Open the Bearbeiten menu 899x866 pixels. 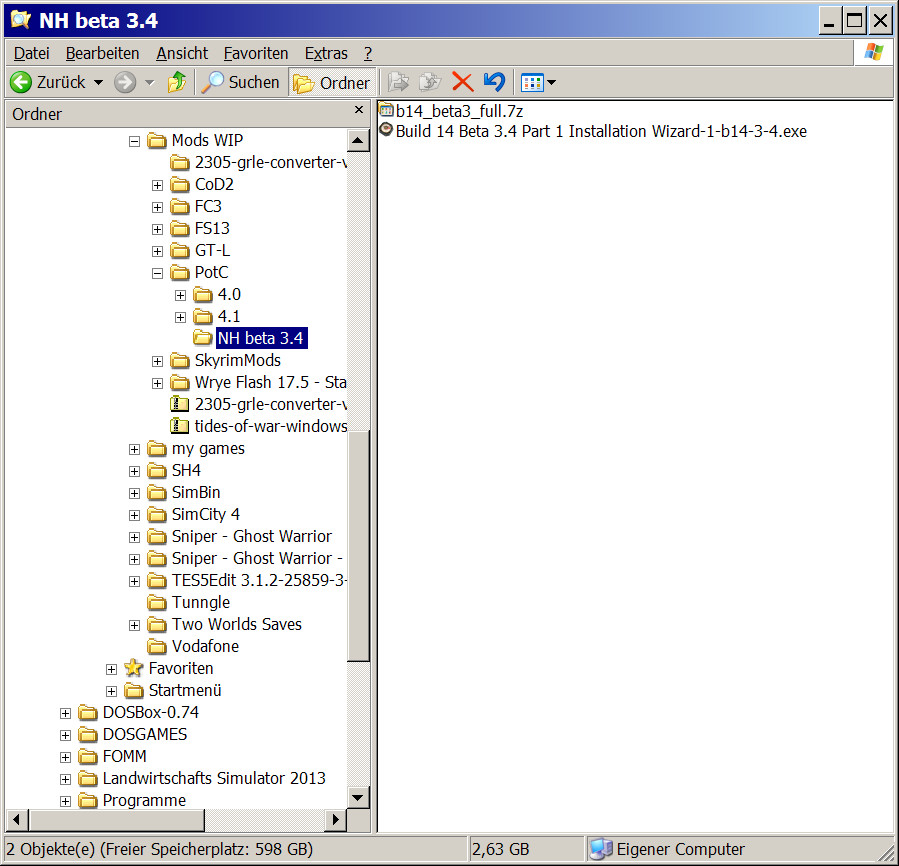point(103,53)
